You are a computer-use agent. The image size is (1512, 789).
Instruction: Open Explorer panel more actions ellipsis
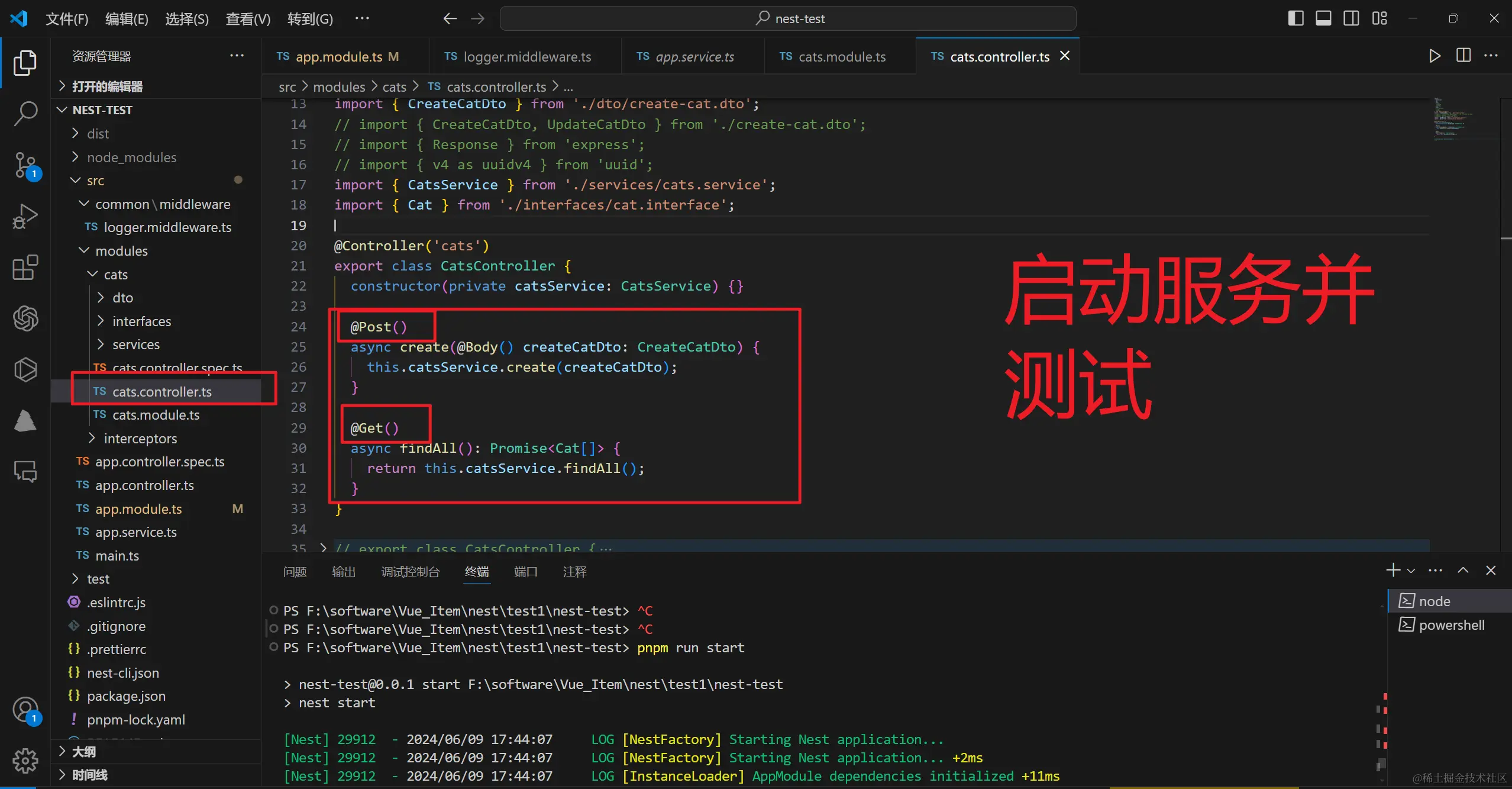click(x=237, y=56)
